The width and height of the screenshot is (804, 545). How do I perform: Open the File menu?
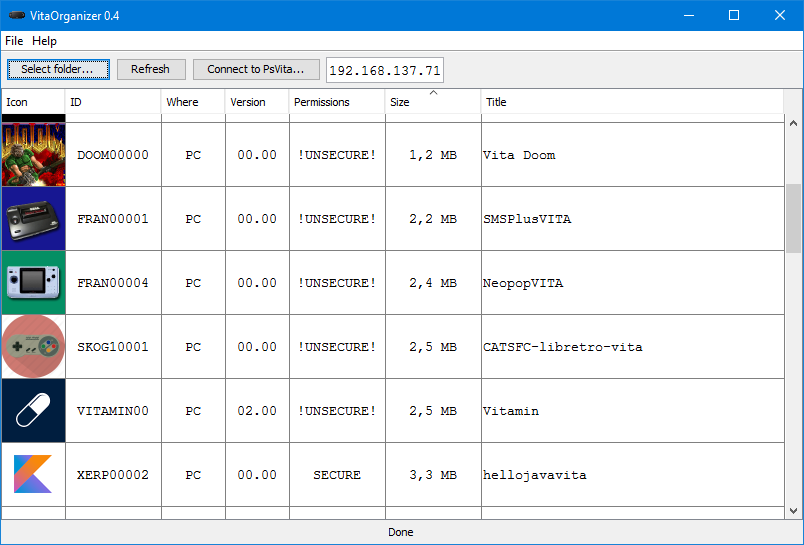(14, 41)
